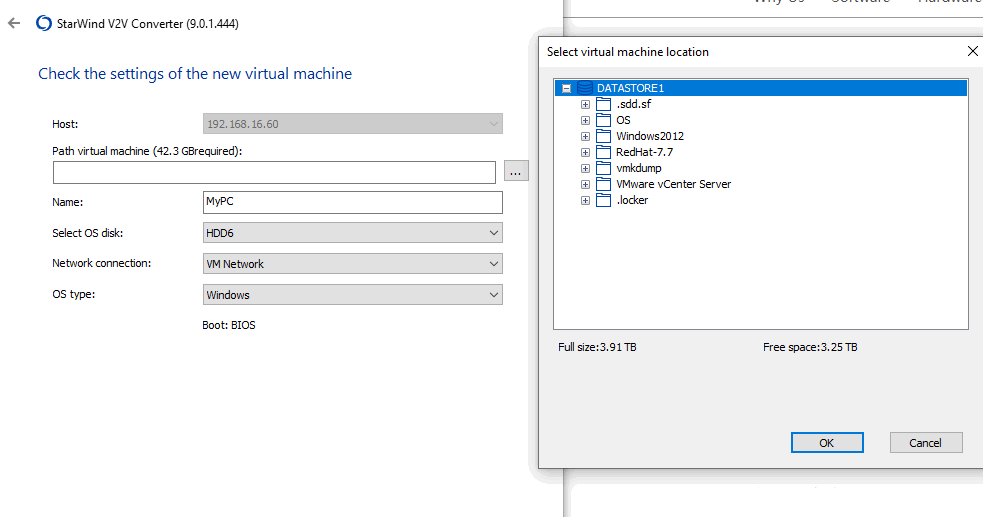
Task: Click the .locker folder icon
Action: tap(603, 200)
